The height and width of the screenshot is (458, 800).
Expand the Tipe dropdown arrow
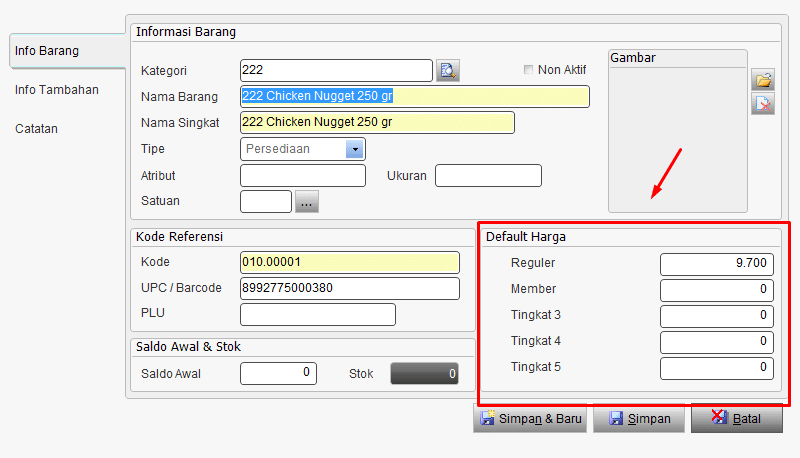pos(354,149)
